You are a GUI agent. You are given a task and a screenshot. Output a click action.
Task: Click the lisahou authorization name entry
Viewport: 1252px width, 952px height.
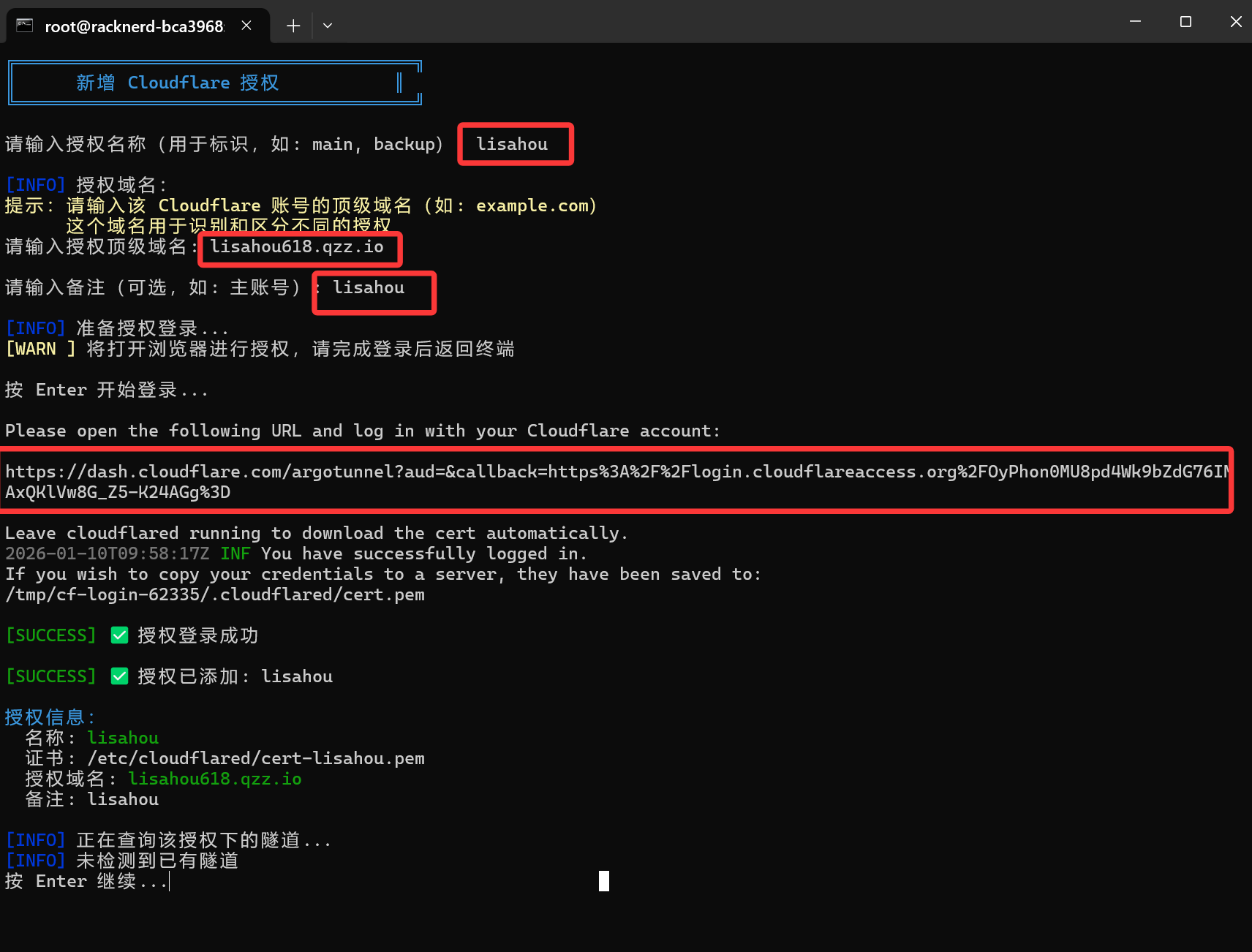(x=512, y=145)
